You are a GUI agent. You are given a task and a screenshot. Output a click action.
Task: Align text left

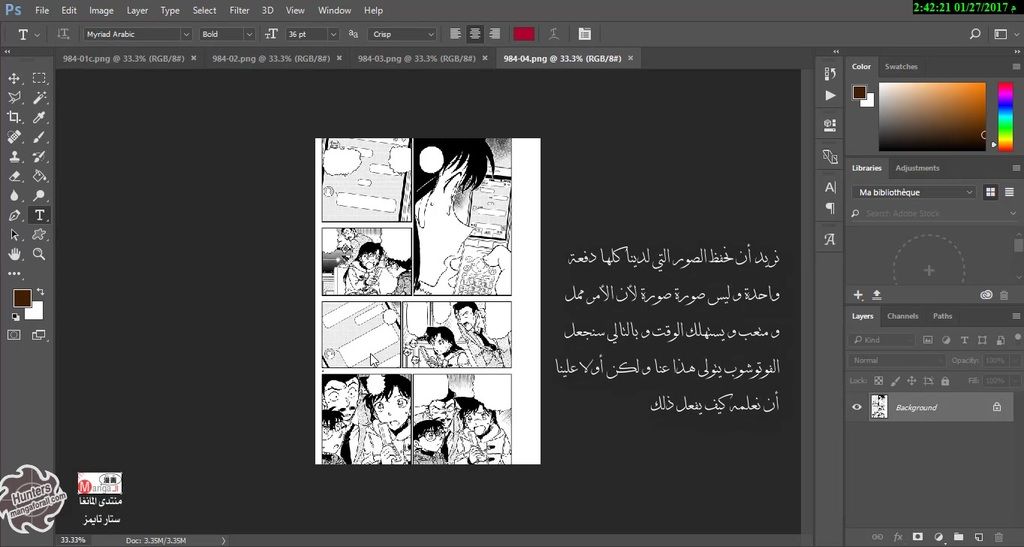[x=456, y=34]
